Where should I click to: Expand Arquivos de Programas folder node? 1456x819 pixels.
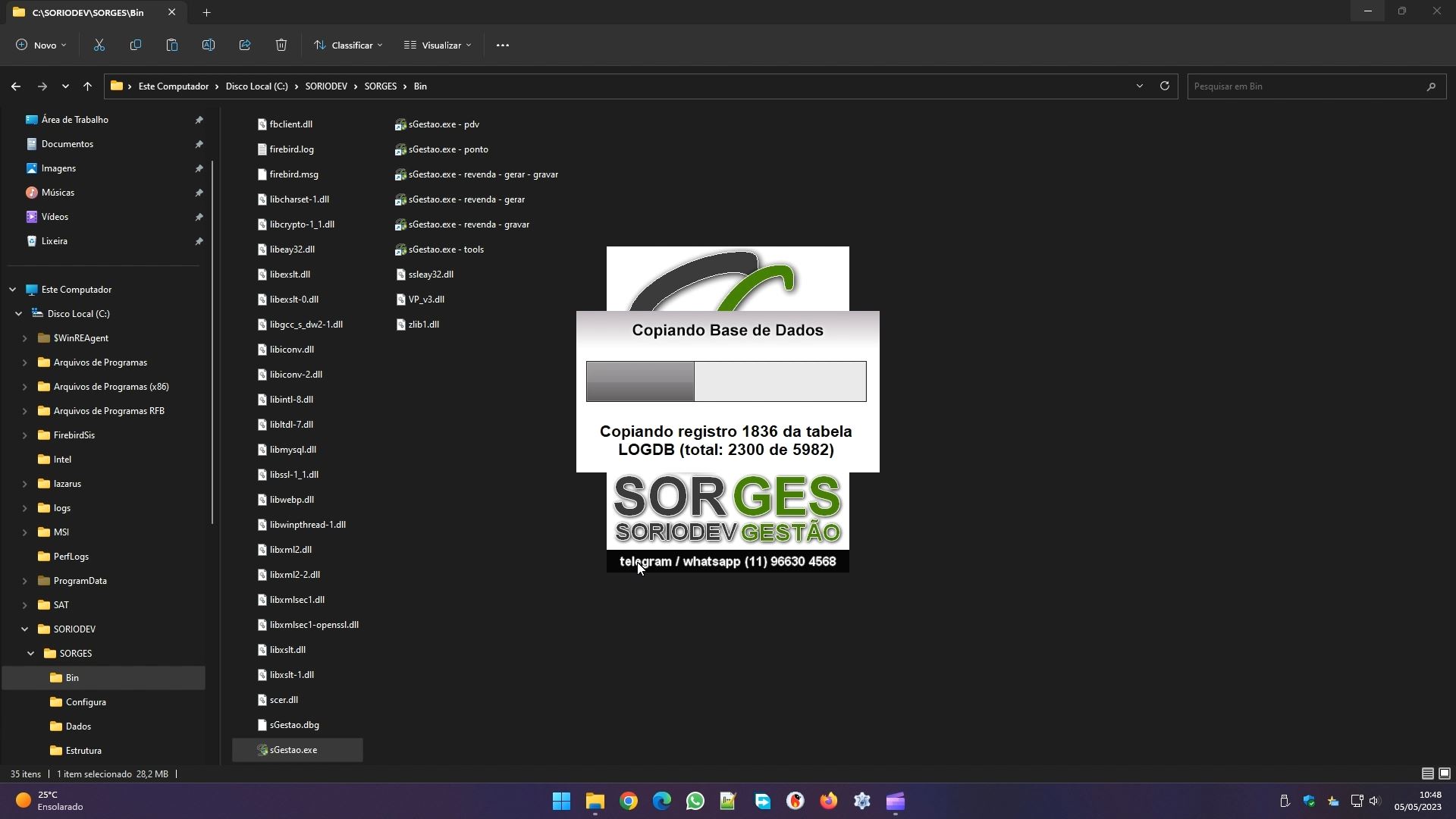pyautogui.click(x=25, y=362)
